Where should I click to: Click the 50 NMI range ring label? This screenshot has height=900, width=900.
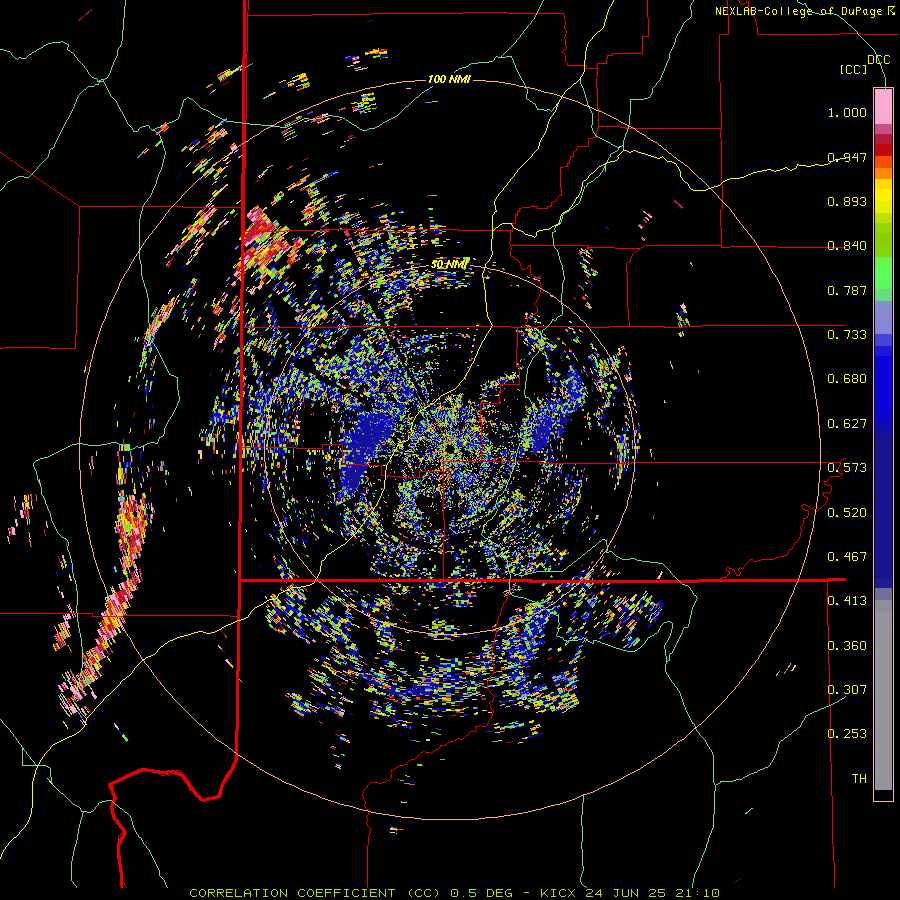coord(449,265)
